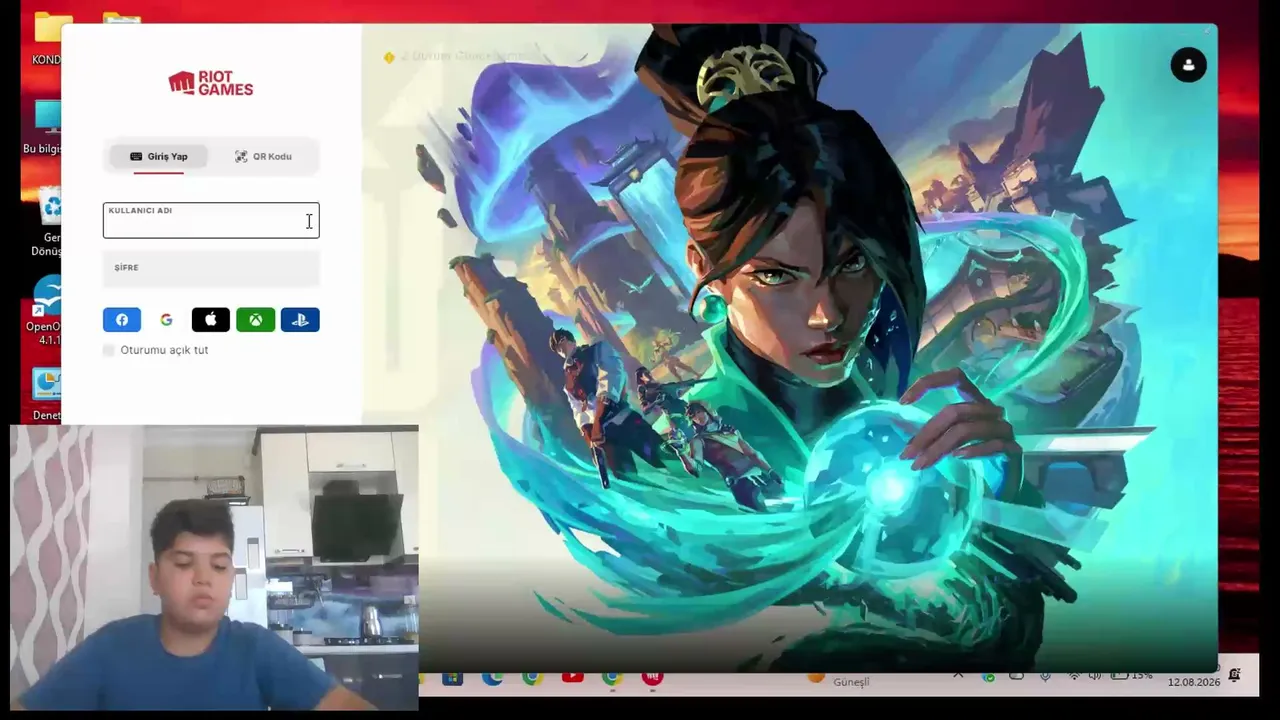Check the battery status tray icon
Screen dimensions: 1280x720
tap(1131, 676)
